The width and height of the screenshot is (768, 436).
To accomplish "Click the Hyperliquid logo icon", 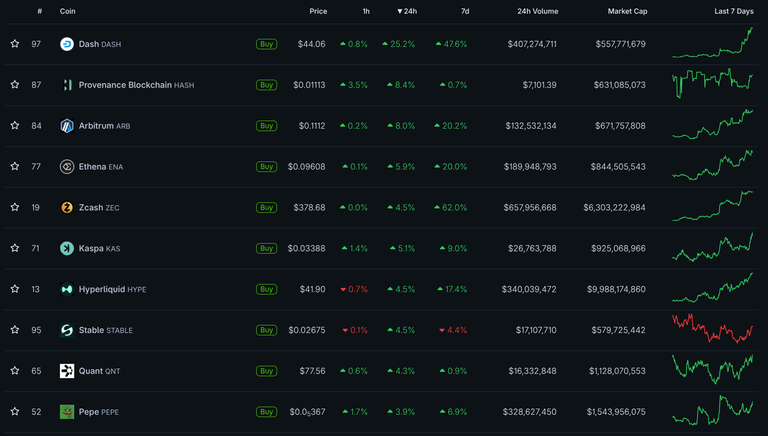I will coord(67,289).
